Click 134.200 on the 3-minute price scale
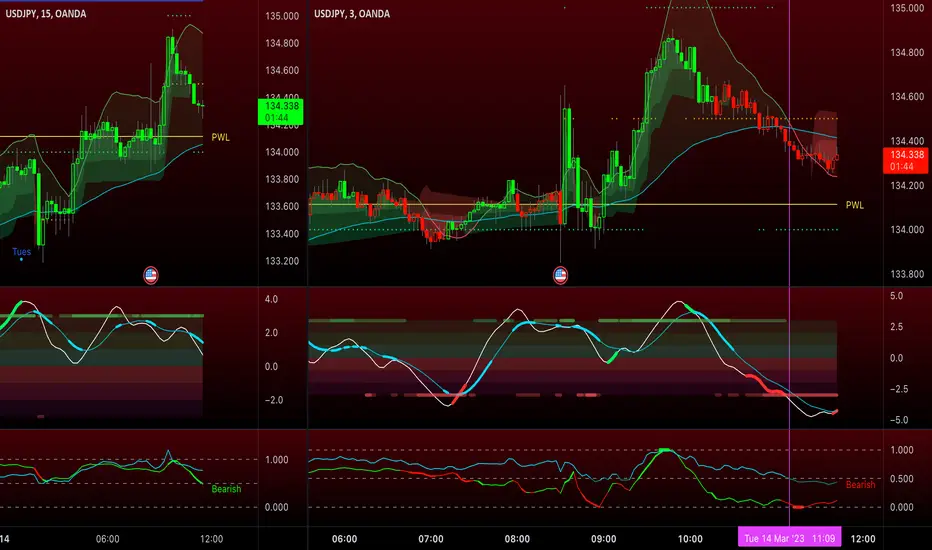 point(907,186)
